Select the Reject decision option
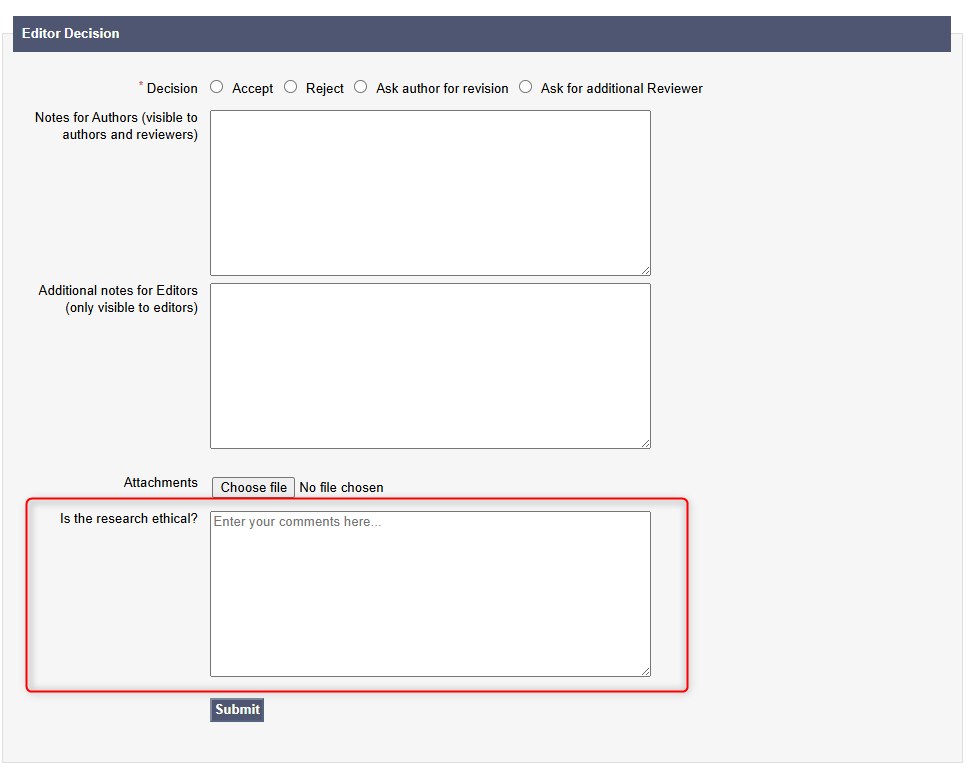 tap(291, 87)
